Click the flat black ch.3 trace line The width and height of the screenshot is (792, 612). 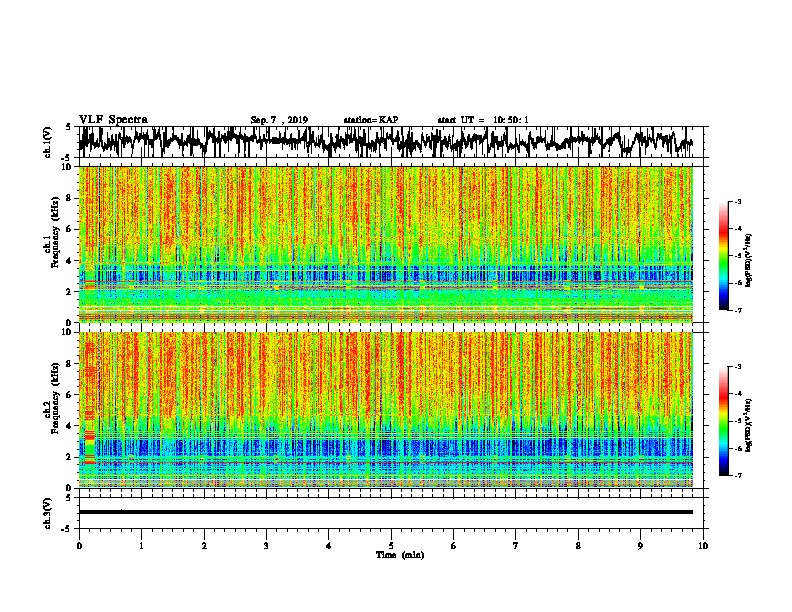pyautogui.click(x=386, y=512)
